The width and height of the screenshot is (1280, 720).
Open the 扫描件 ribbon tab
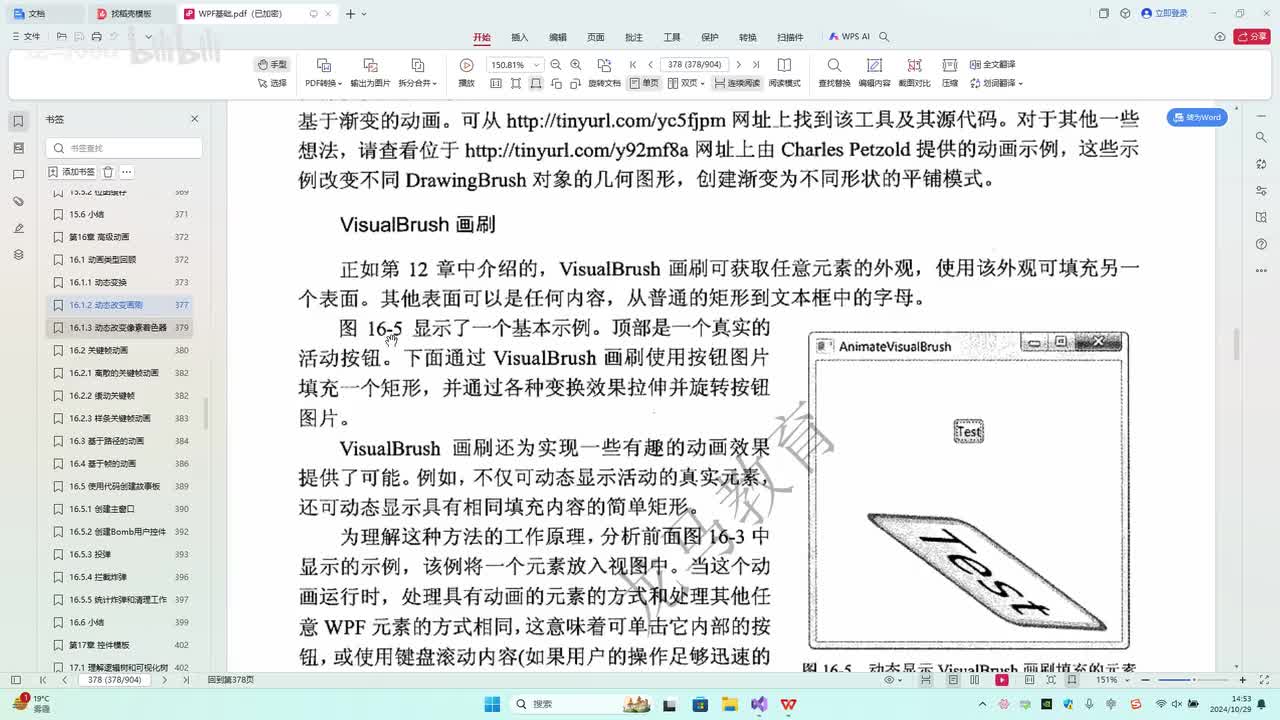790,37
